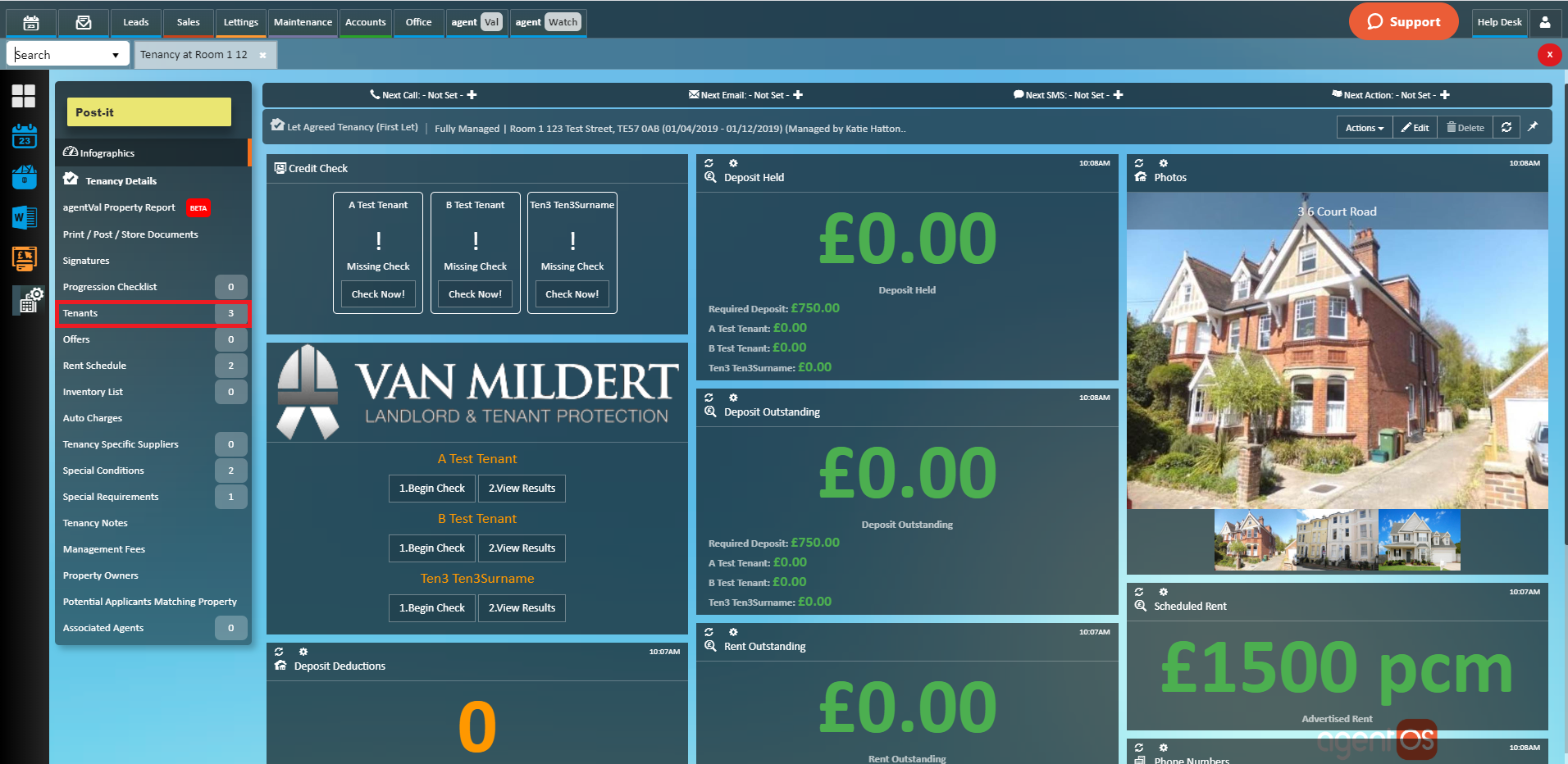The width and height of the screenshot is (1568, 764).
Task: Open the Search box dropdown arrow
Action: (x=116, y=55)
